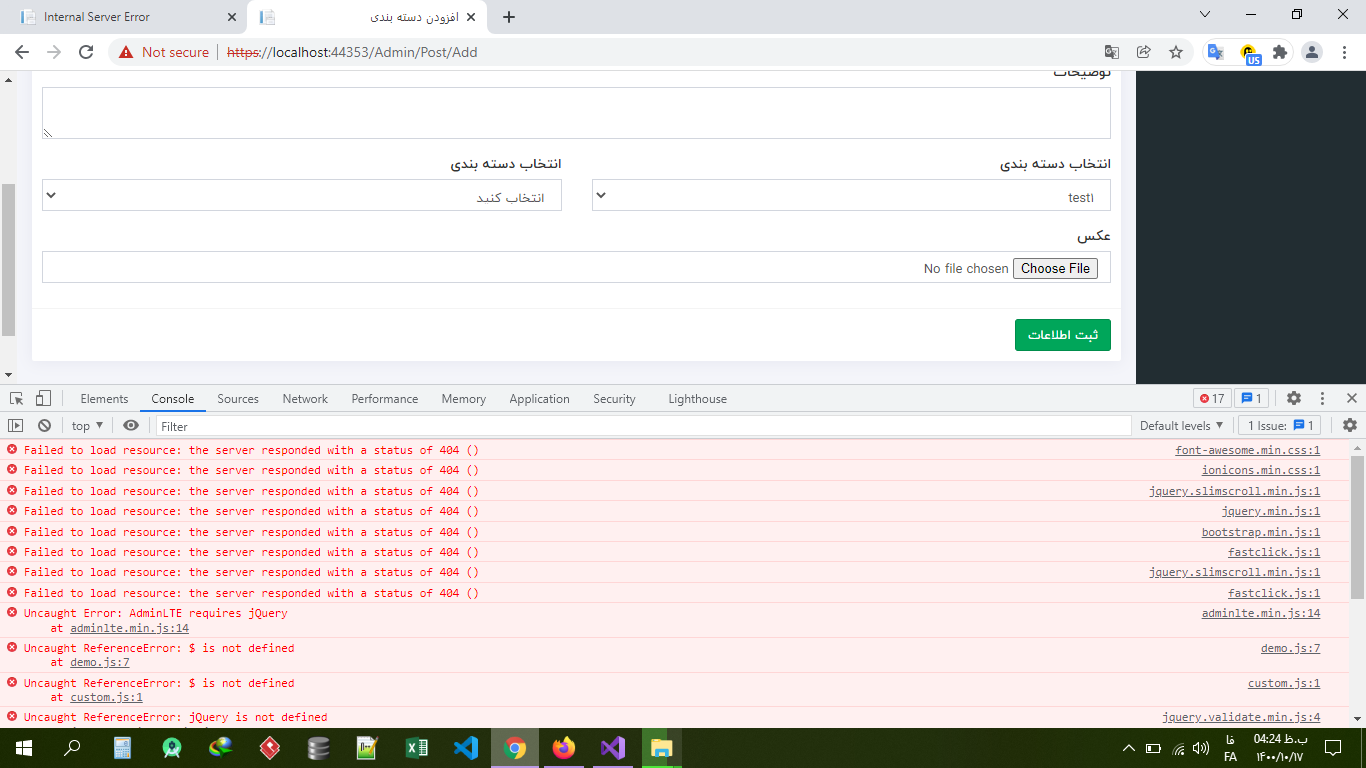Open the category dropdown showing test1
The image size is (1366, 768).
click(851, 196)
